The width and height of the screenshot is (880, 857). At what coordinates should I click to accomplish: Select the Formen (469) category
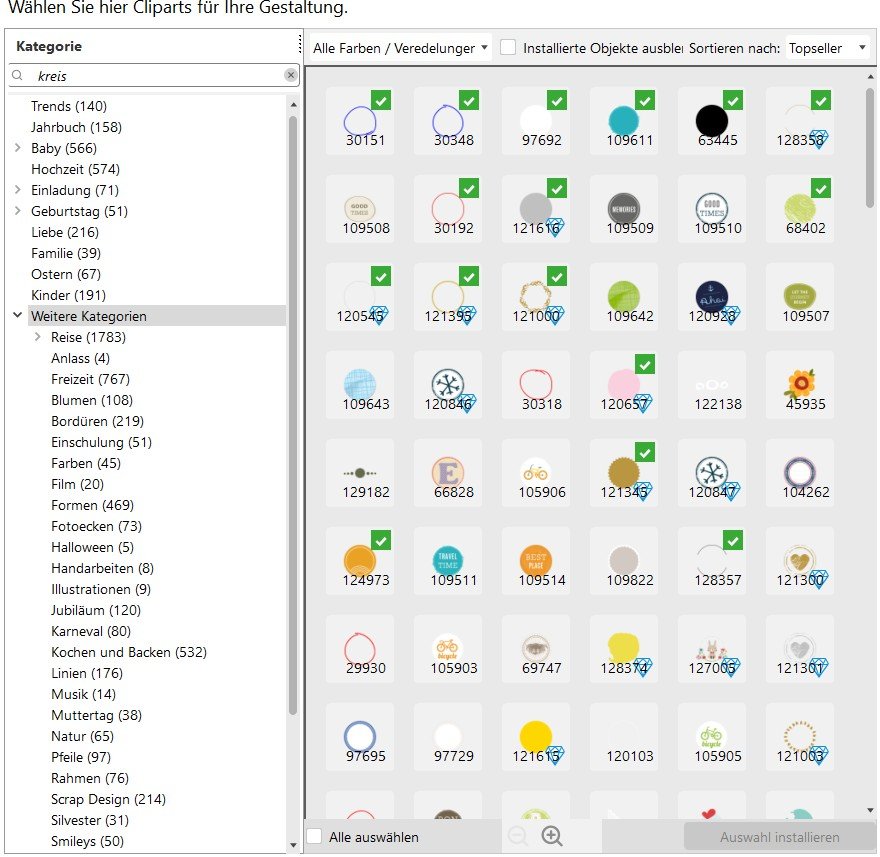coord(92,505)
